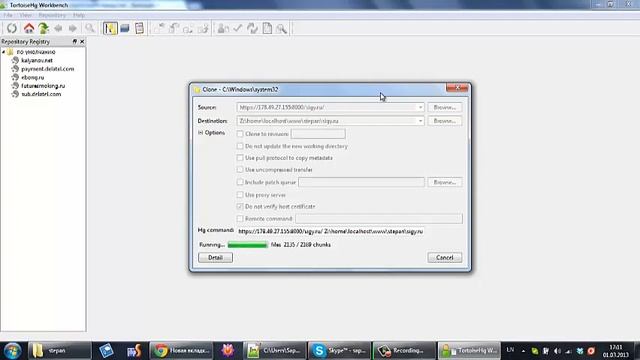
Task: Check Include patch queue option
Action: (240, 182)
